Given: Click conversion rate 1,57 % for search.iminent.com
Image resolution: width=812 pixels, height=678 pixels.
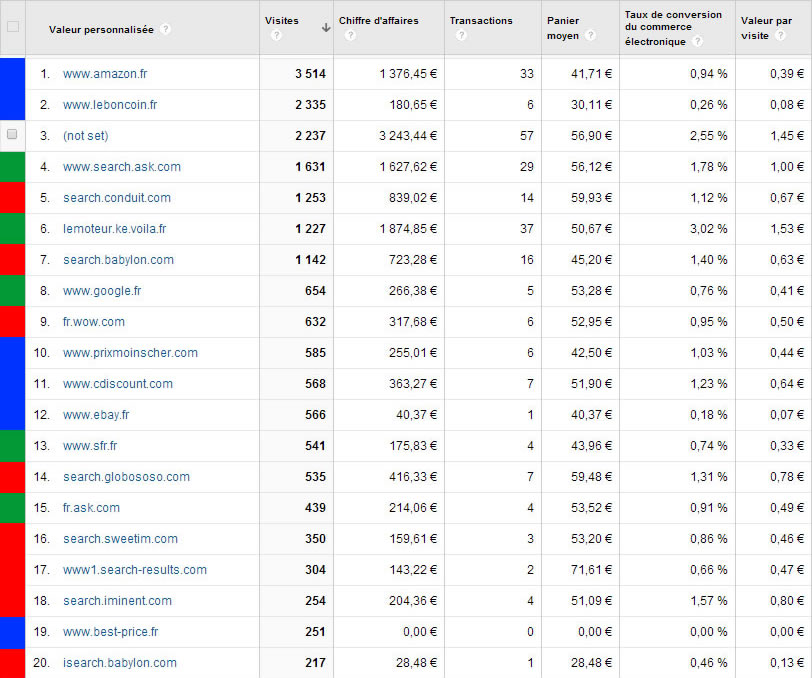Looking at the screenshot, I should 708,601.
